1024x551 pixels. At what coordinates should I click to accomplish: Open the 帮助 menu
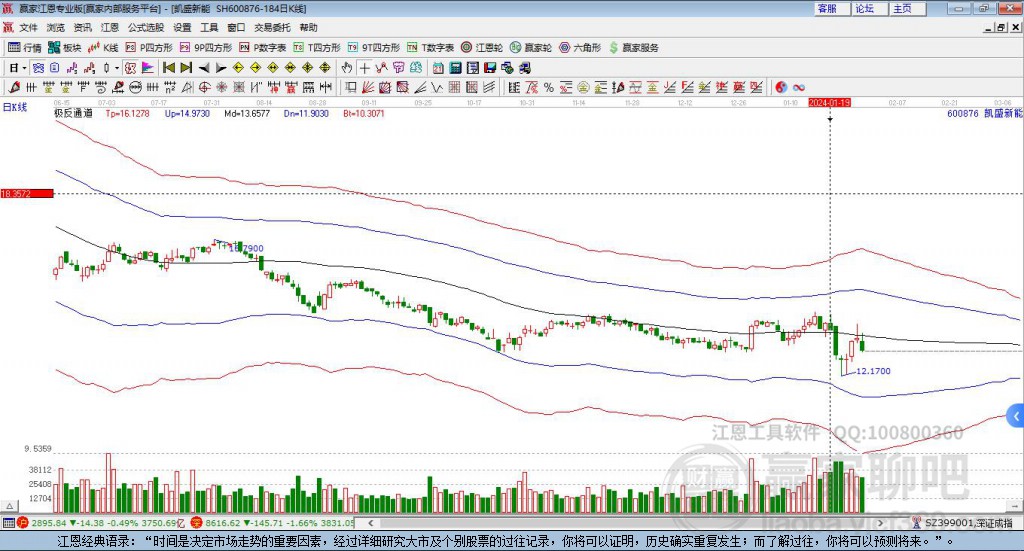[x=308, y=27]
